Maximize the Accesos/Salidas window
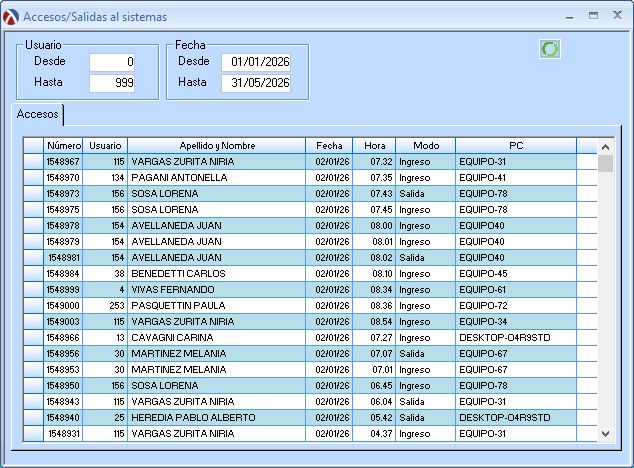 click(x=593, y=16)
